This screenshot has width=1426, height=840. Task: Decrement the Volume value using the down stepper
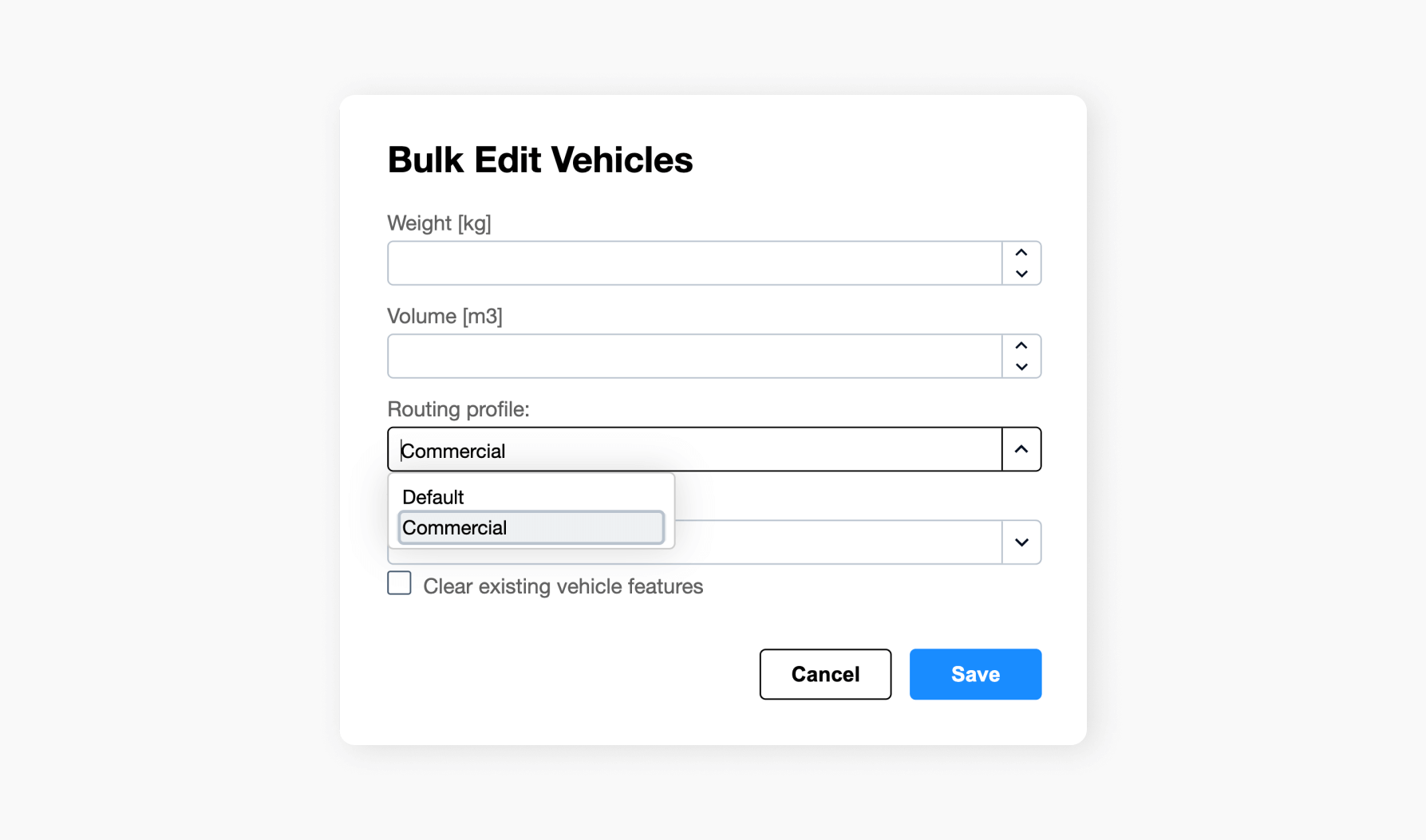[1021, 367]
